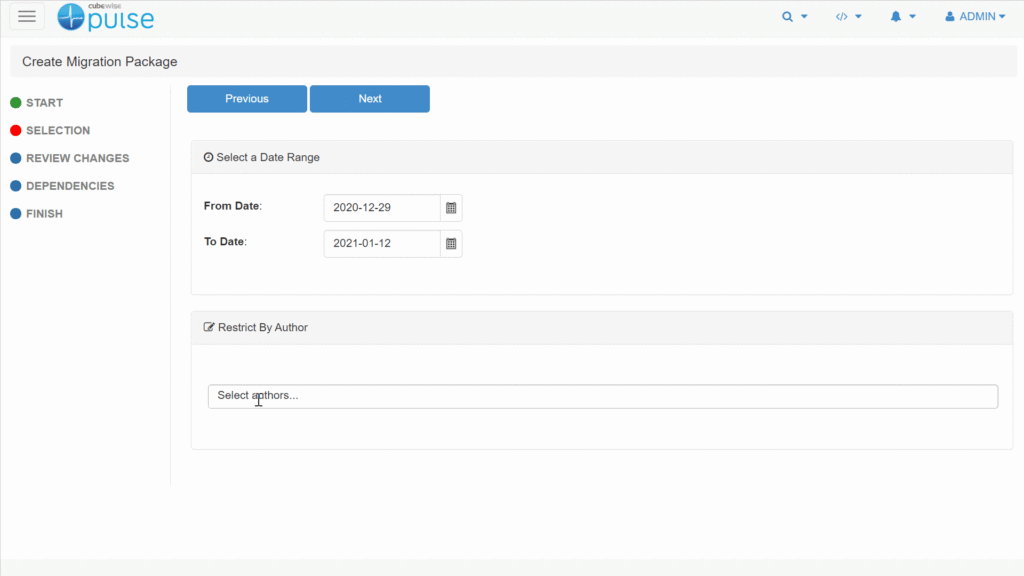The width and height of the screenshot is (1024, 576).
Task: Go to the FINISH step
Action: [44, 214]
